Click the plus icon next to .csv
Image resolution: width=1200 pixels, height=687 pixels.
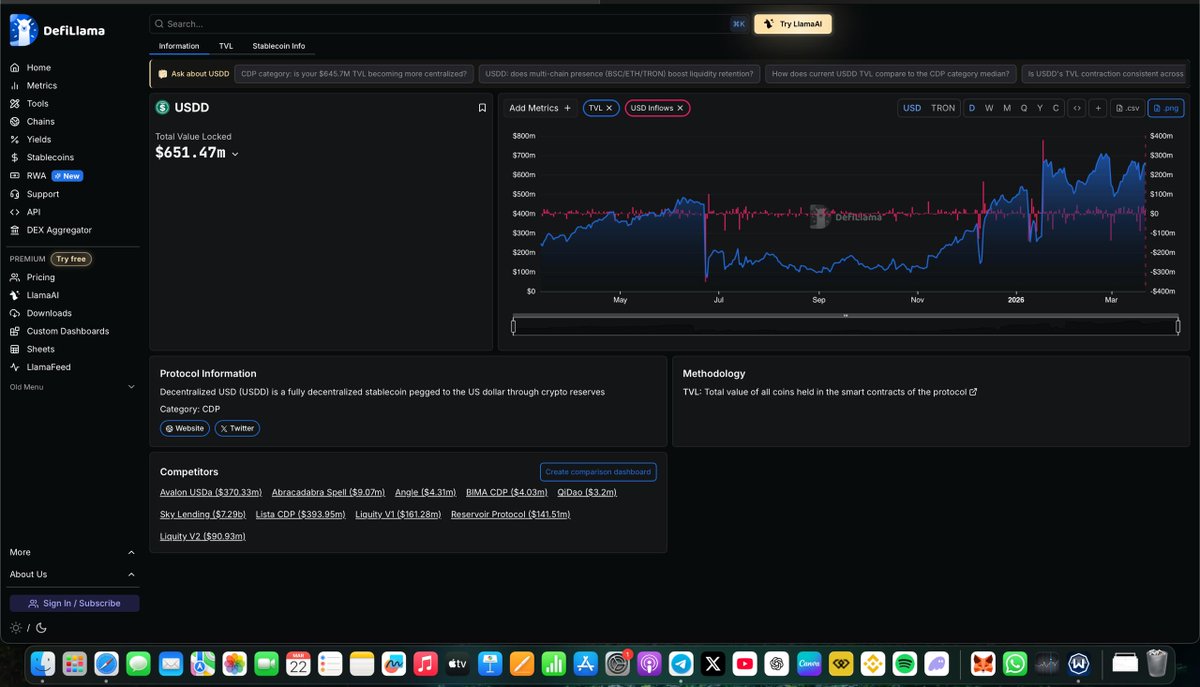coord(1098,108)
